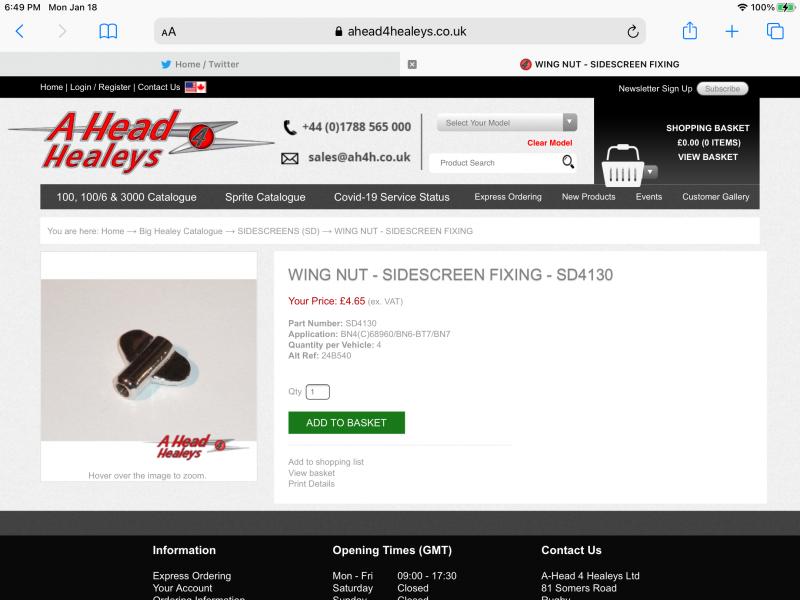Click the Qty input field
800x600 pixels.
click(x=317, y=392)
